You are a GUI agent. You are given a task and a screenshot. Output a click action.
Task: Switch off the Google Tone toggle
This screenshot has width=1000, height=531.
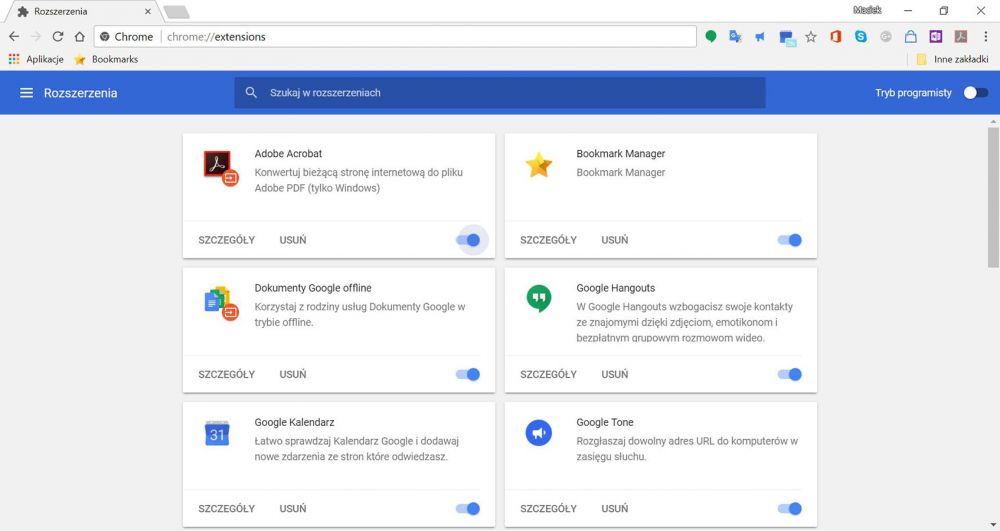tap(790, 508)
